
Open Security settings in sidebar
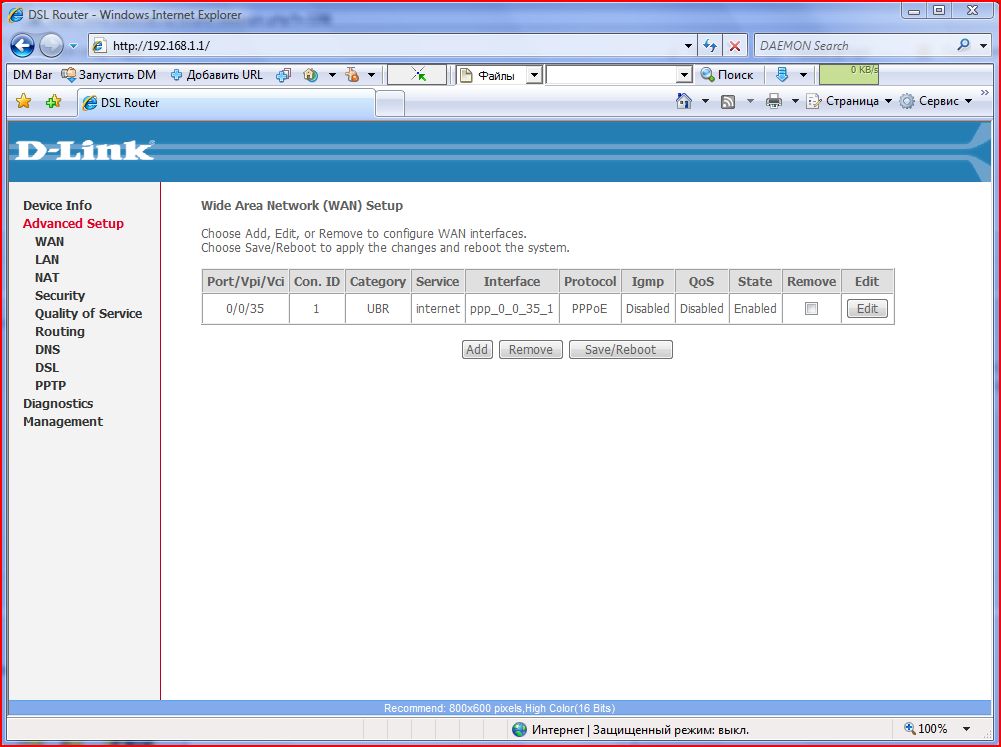(60, 296)
